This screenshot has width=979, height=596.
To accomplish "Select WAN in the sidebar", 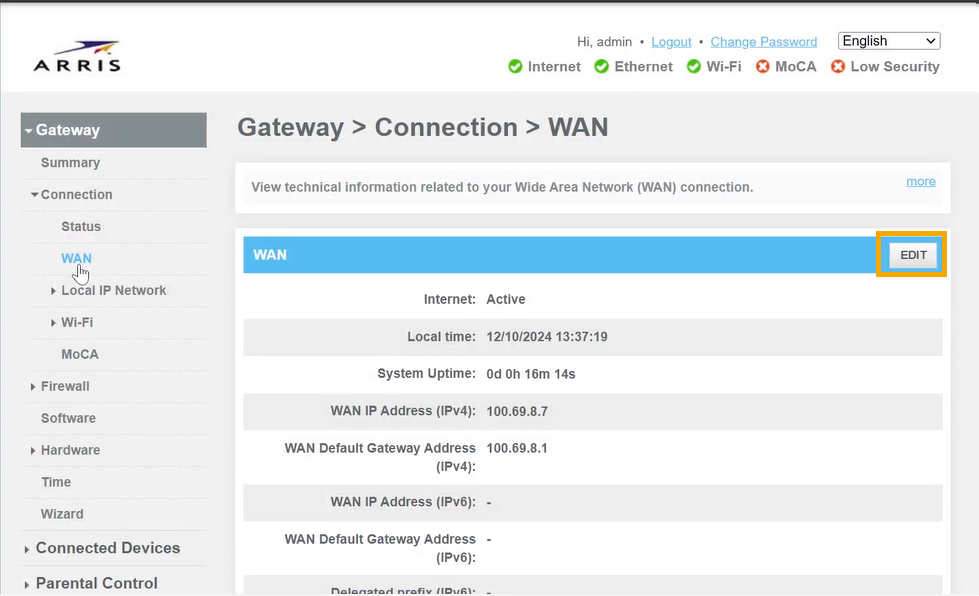I will click(x=76, y=258).
